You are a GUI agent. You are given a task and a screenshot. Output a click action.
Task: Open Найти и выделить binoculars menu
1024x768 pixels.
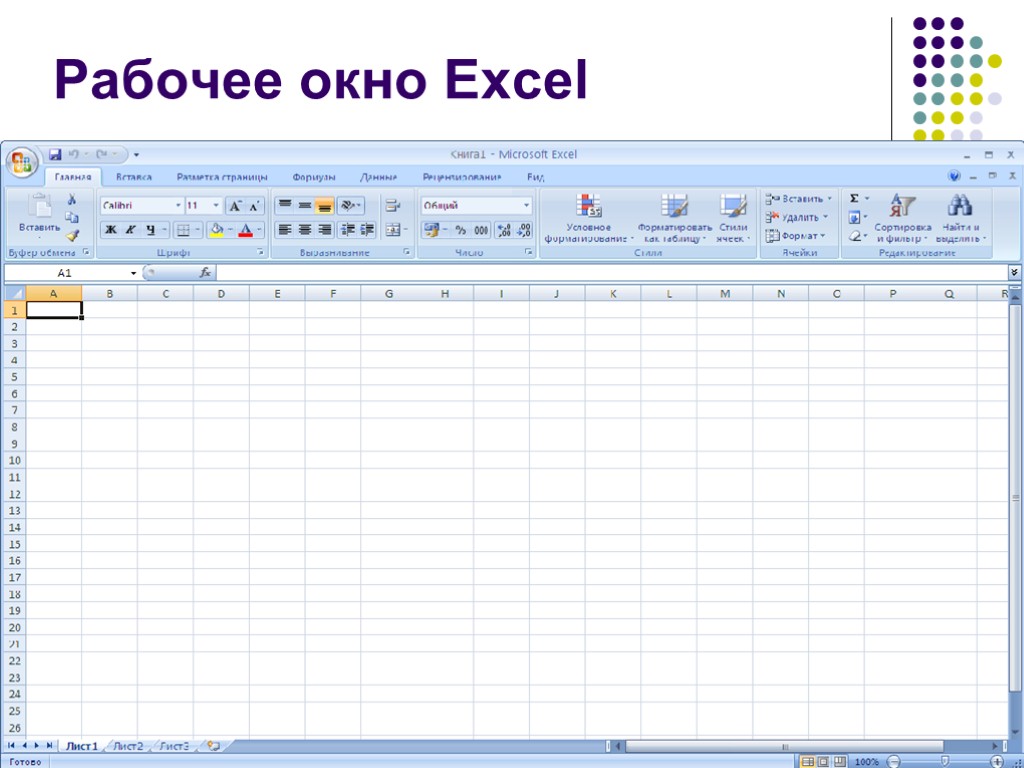(x=961, y=218)
